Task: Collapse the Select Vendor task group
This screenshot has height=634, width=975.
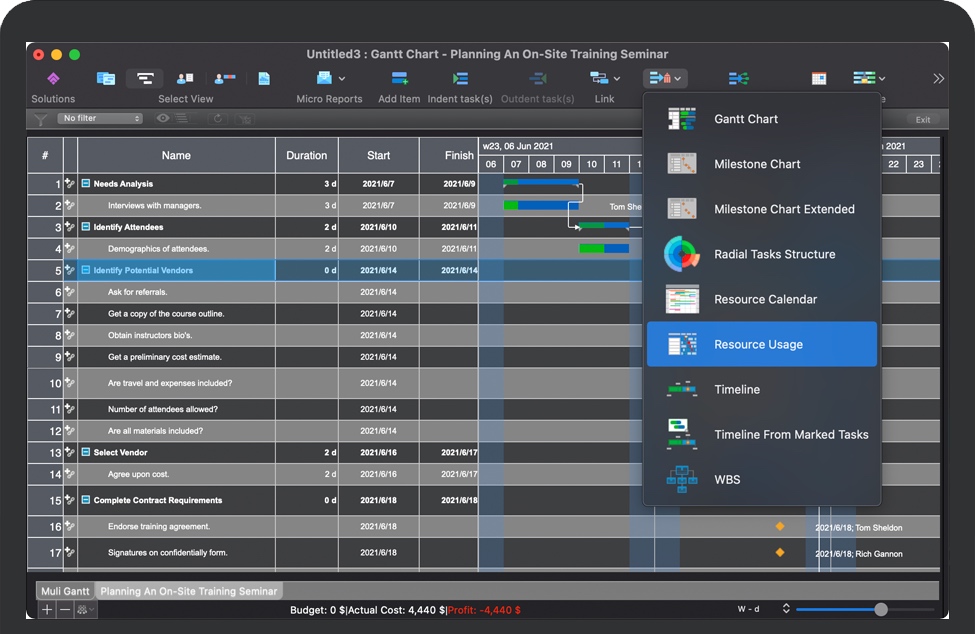Action: (86, 453)
